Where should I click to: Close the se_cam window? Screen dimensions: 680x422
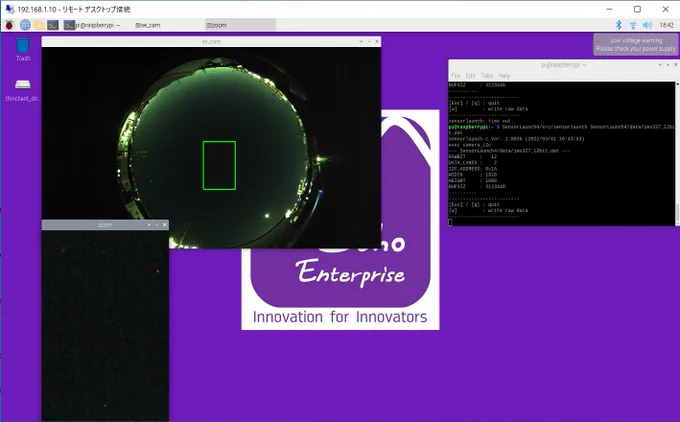377,42
